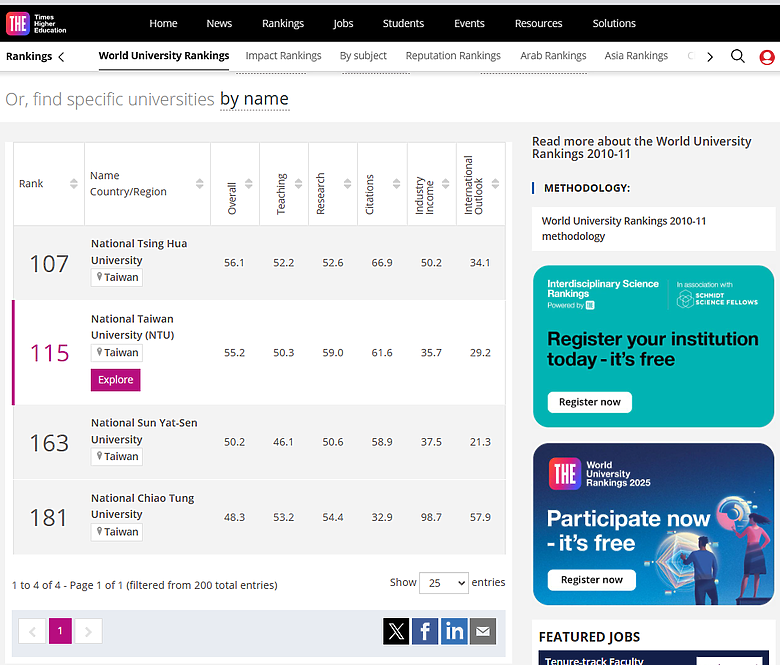Open Jobs in top menu
780x665 pixels.
(x=343, y=23)
